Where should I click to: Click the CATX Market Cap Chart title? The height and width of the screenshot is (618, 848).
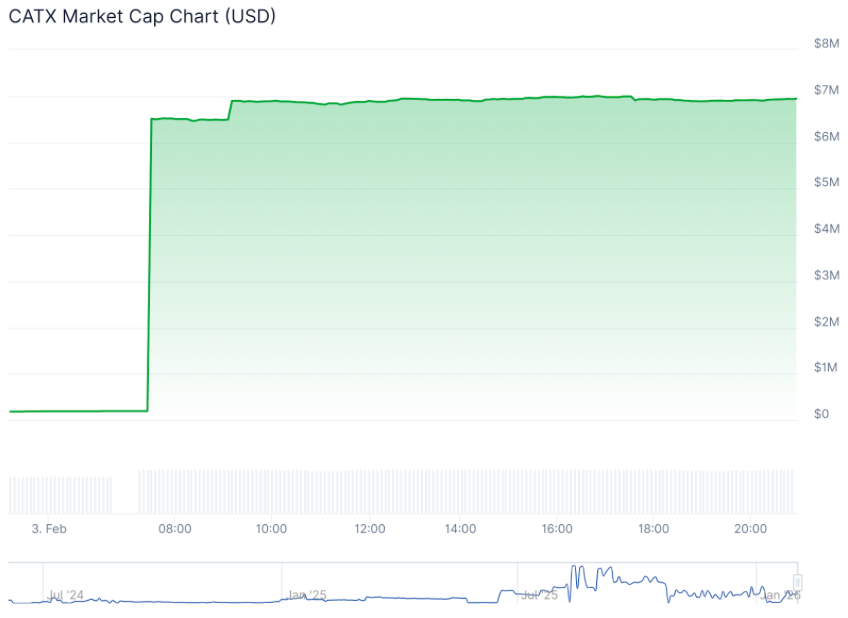coord(142,17)
